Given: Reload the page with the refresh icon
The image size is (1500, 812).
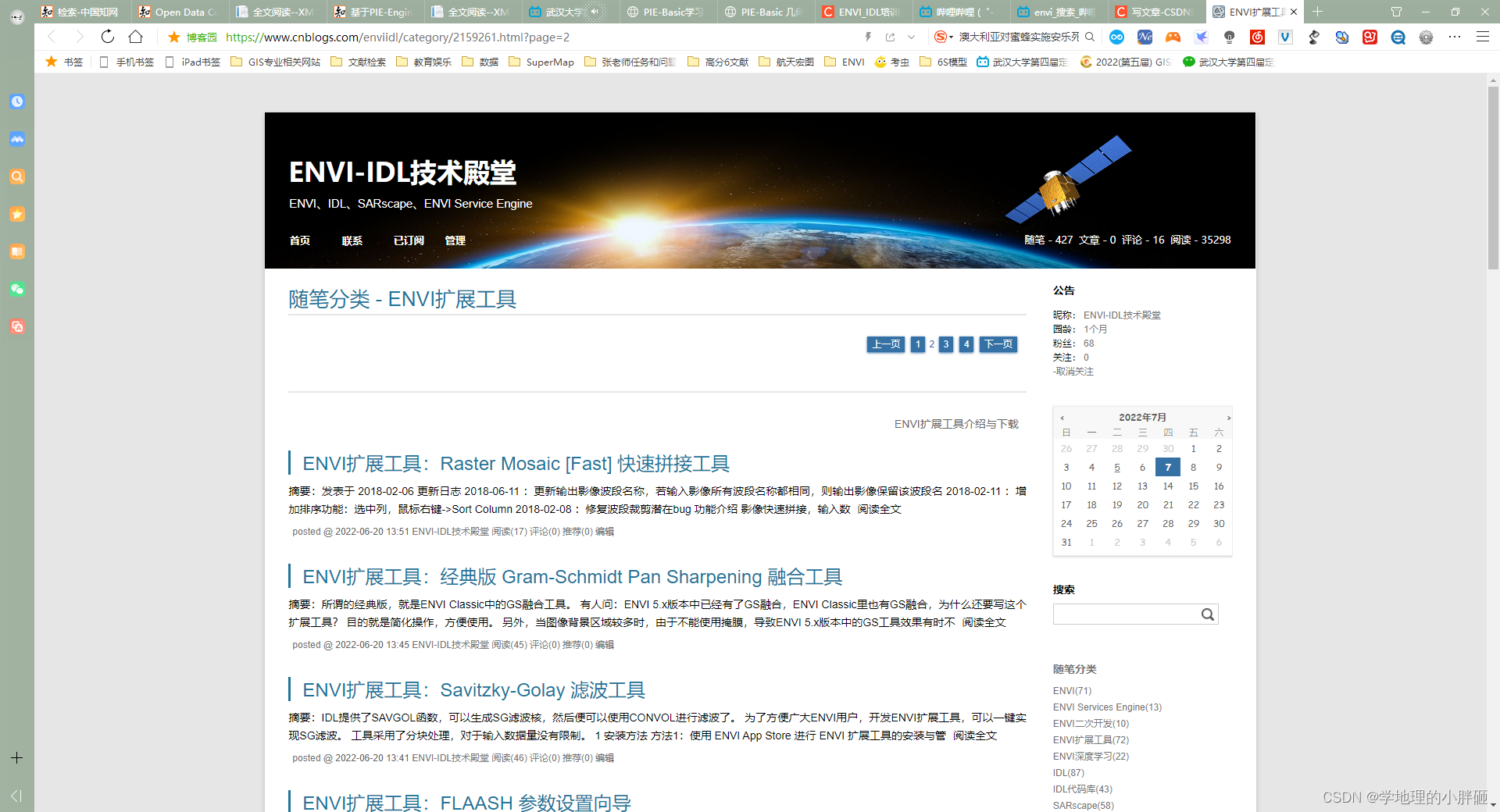Looking at the screenshot, I should (108, 37).
